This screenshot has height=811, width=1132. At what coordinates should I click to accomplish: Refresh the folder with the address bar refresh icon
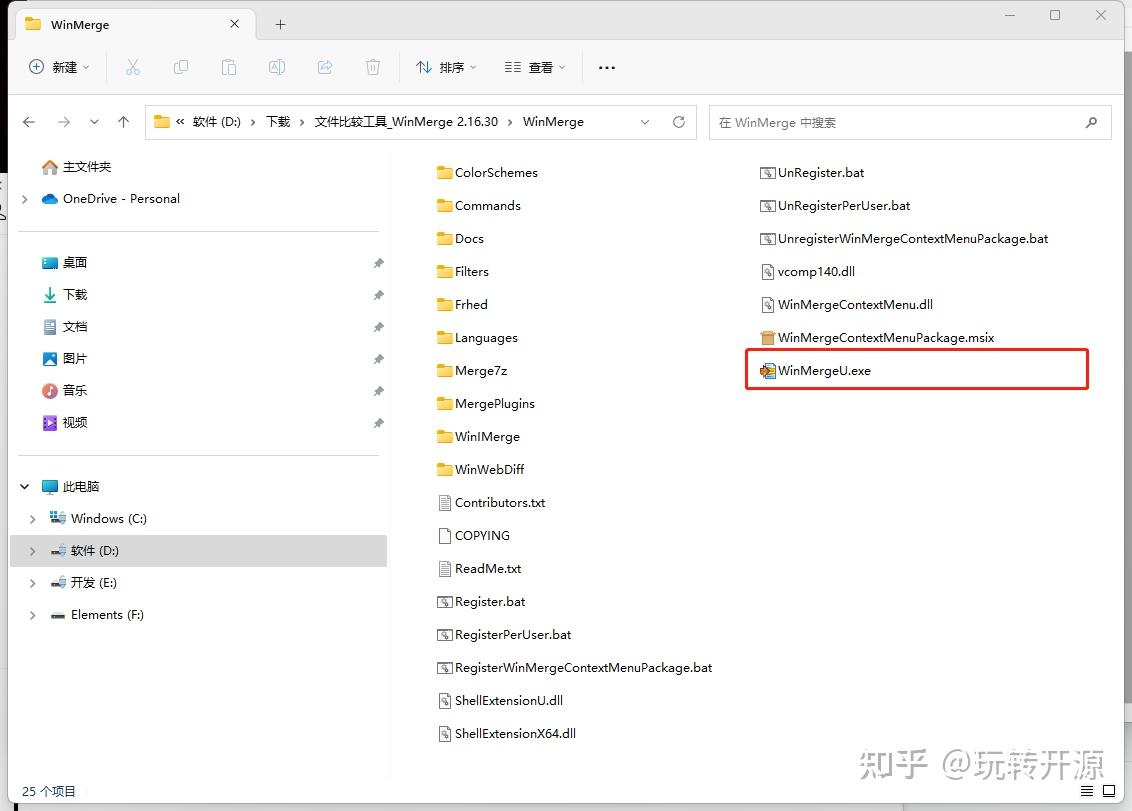(679, 122)
